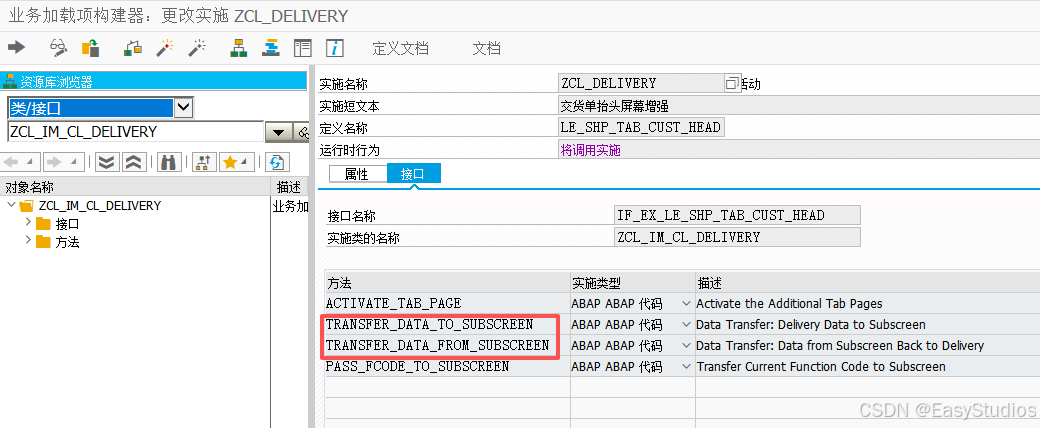
Task: Toggle fullscreen layout window icon
Action: coord(302,48)
